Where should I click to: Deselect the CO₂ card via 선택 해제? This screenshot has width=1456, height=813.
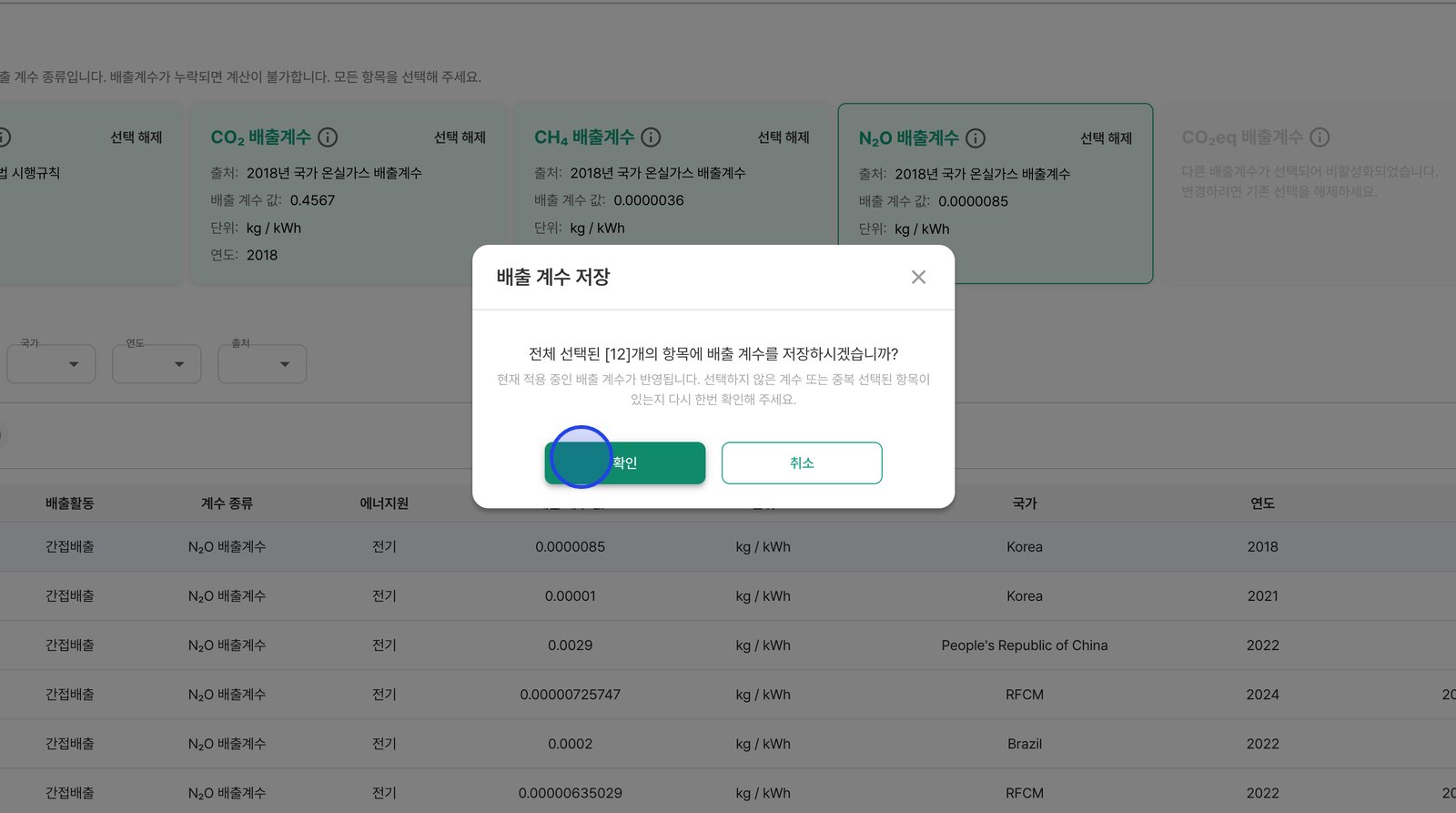pyautogui.click(x=460, y=137)
